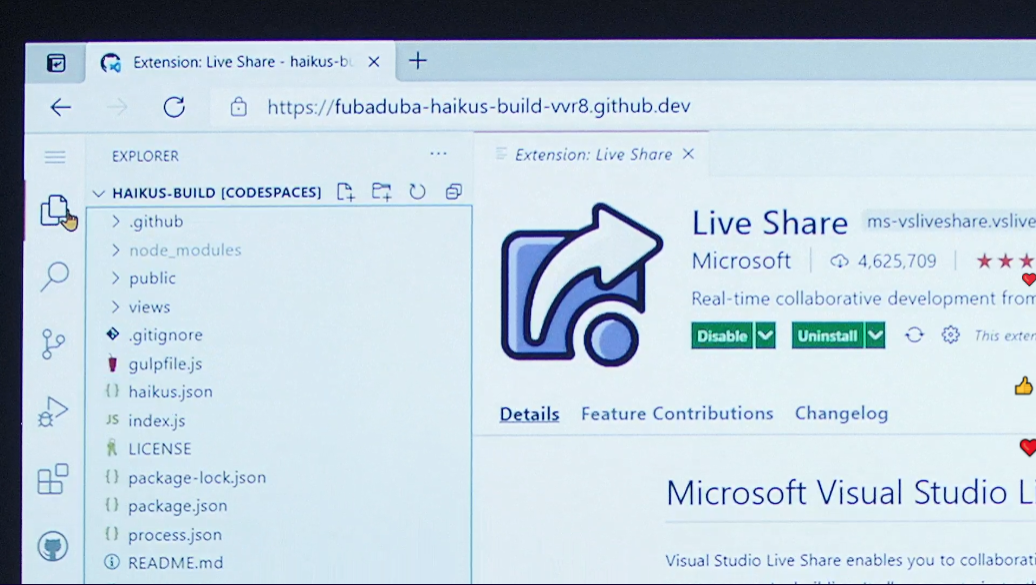The image size is (1036, 585).
Task: Click the site lock icon in address bar
Action: click(x=239, y=107)
